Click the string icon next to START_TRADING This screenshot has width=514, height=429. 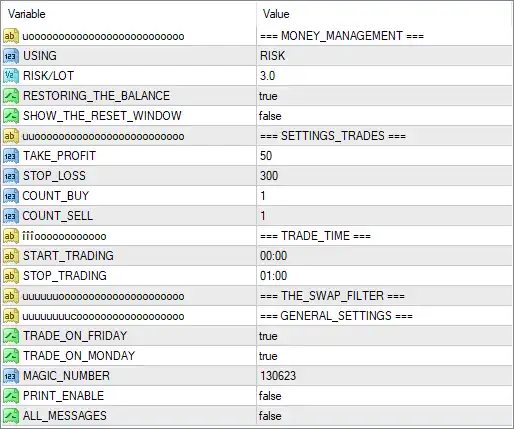[x=11, y=256]
